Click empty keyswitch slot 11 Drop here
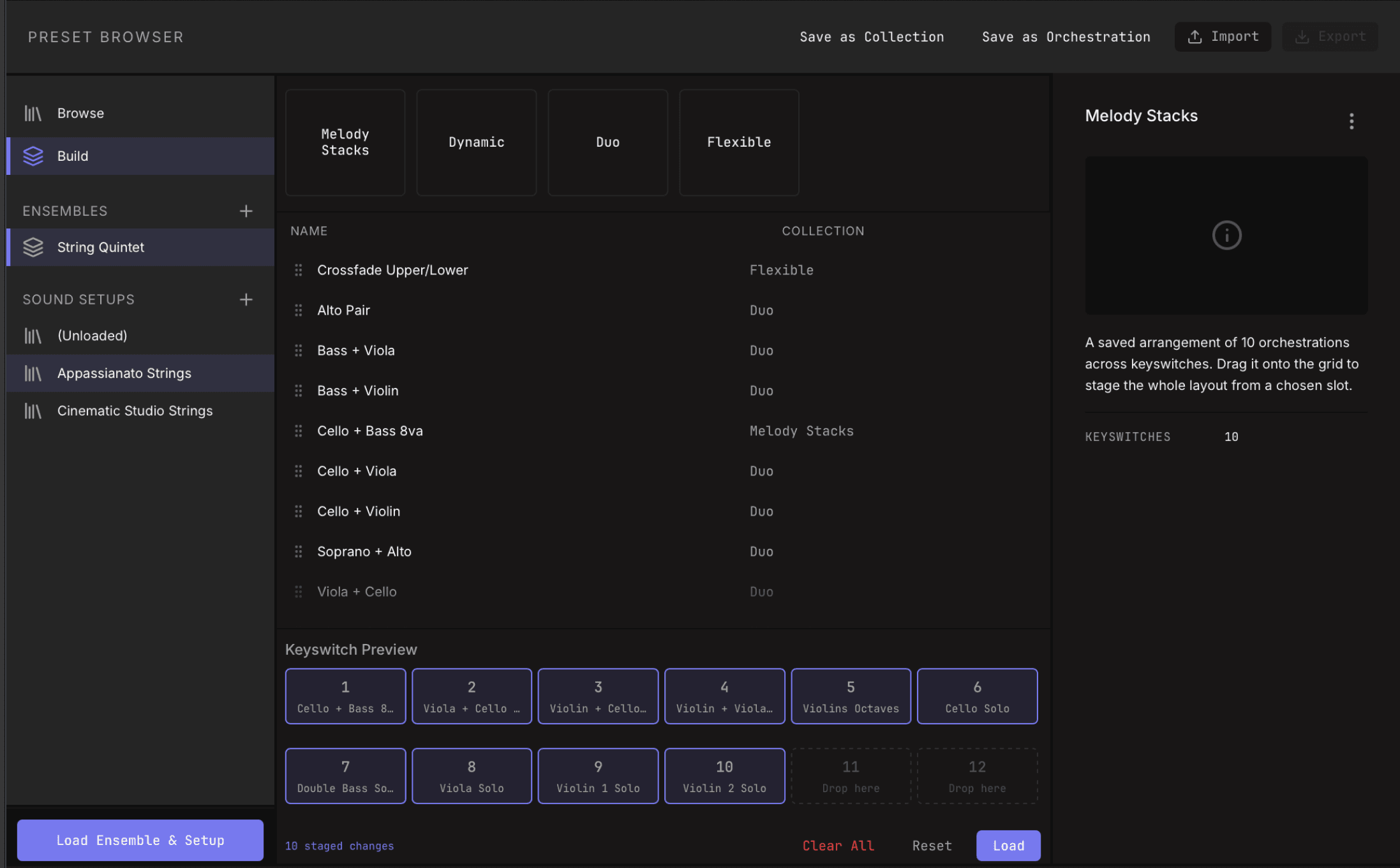 coord(851,776)
